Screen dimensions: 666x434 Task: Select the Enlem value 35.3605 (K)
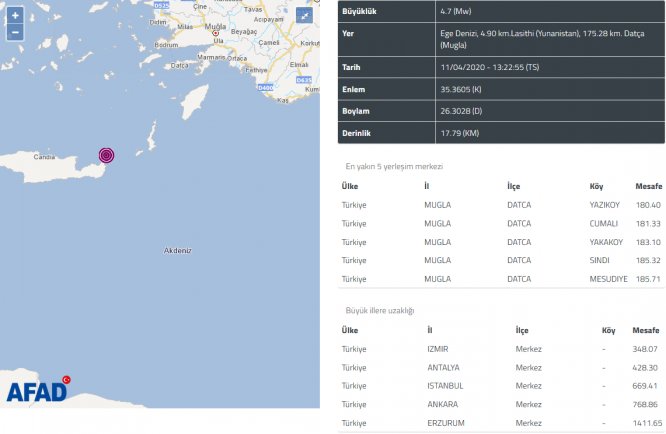pyautogui.click(x=461, y=89)
